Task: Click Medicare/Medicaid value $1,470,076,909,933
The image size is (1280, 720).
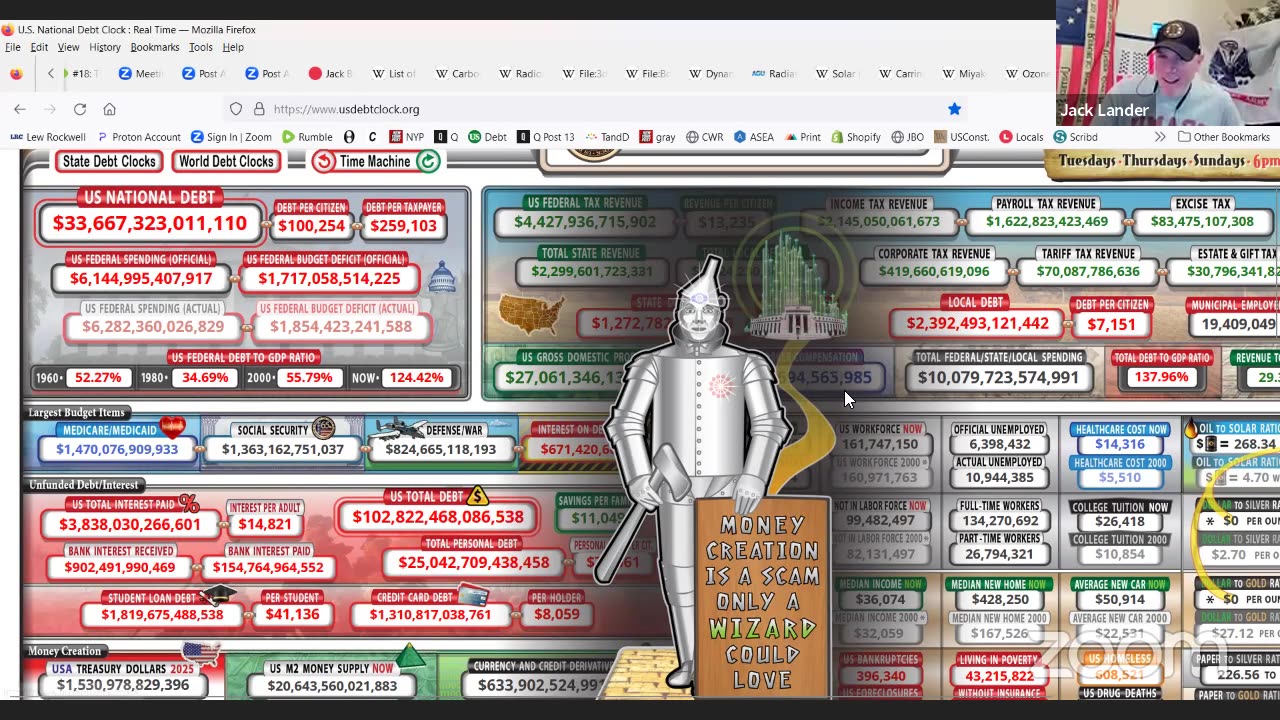Action: 117,449
